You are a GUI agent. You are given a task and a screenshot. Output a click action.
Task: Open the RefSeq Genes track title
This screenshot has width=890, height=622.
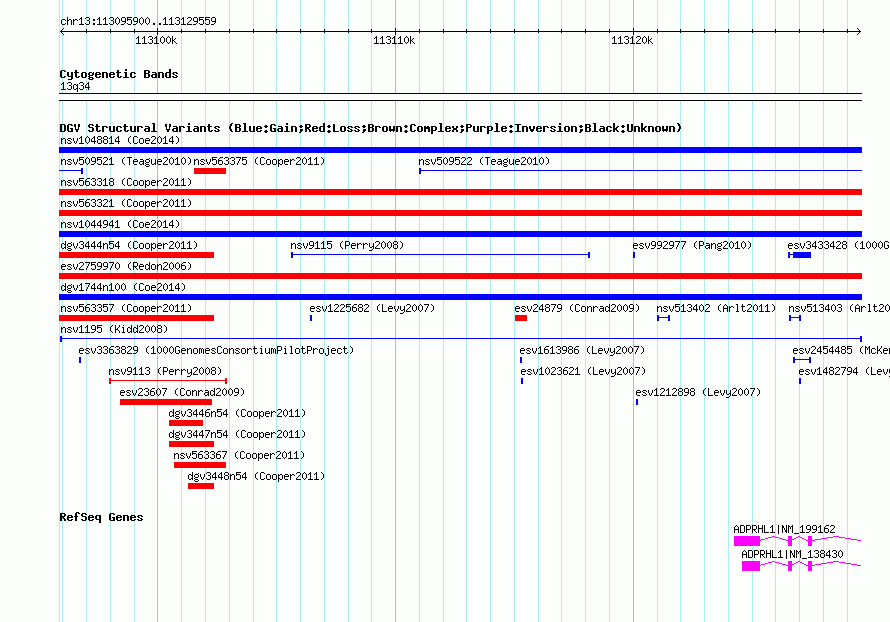click(102, 517)
